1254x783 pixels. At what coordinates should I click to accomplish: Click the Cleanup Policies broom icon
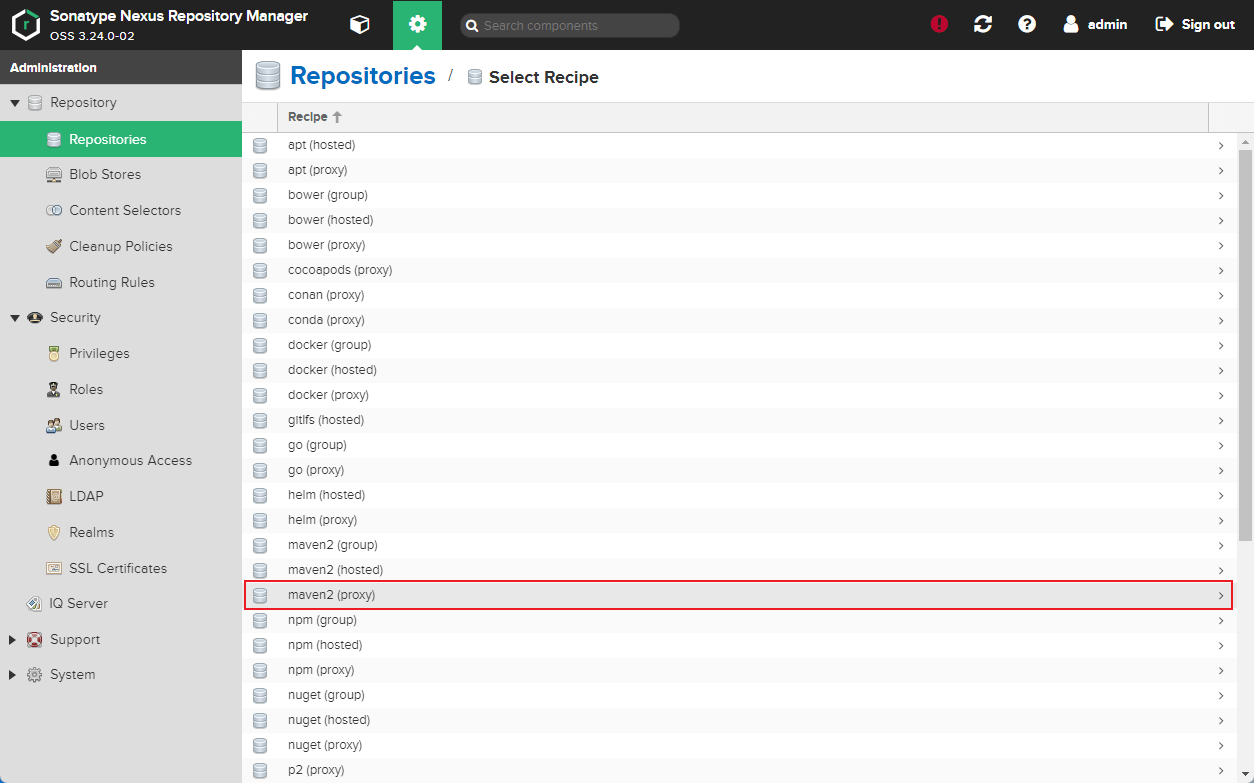click(x=54, y=246)
